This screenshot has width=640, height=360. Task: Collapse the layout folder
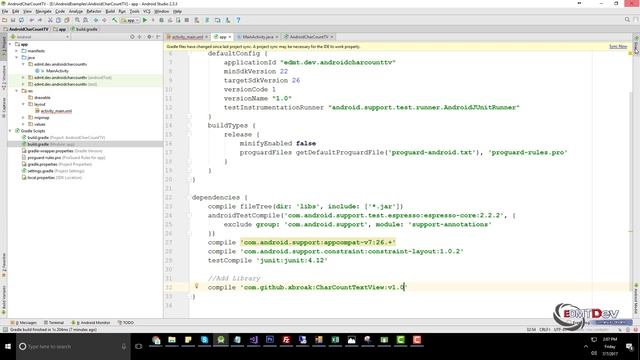point(23,104)
